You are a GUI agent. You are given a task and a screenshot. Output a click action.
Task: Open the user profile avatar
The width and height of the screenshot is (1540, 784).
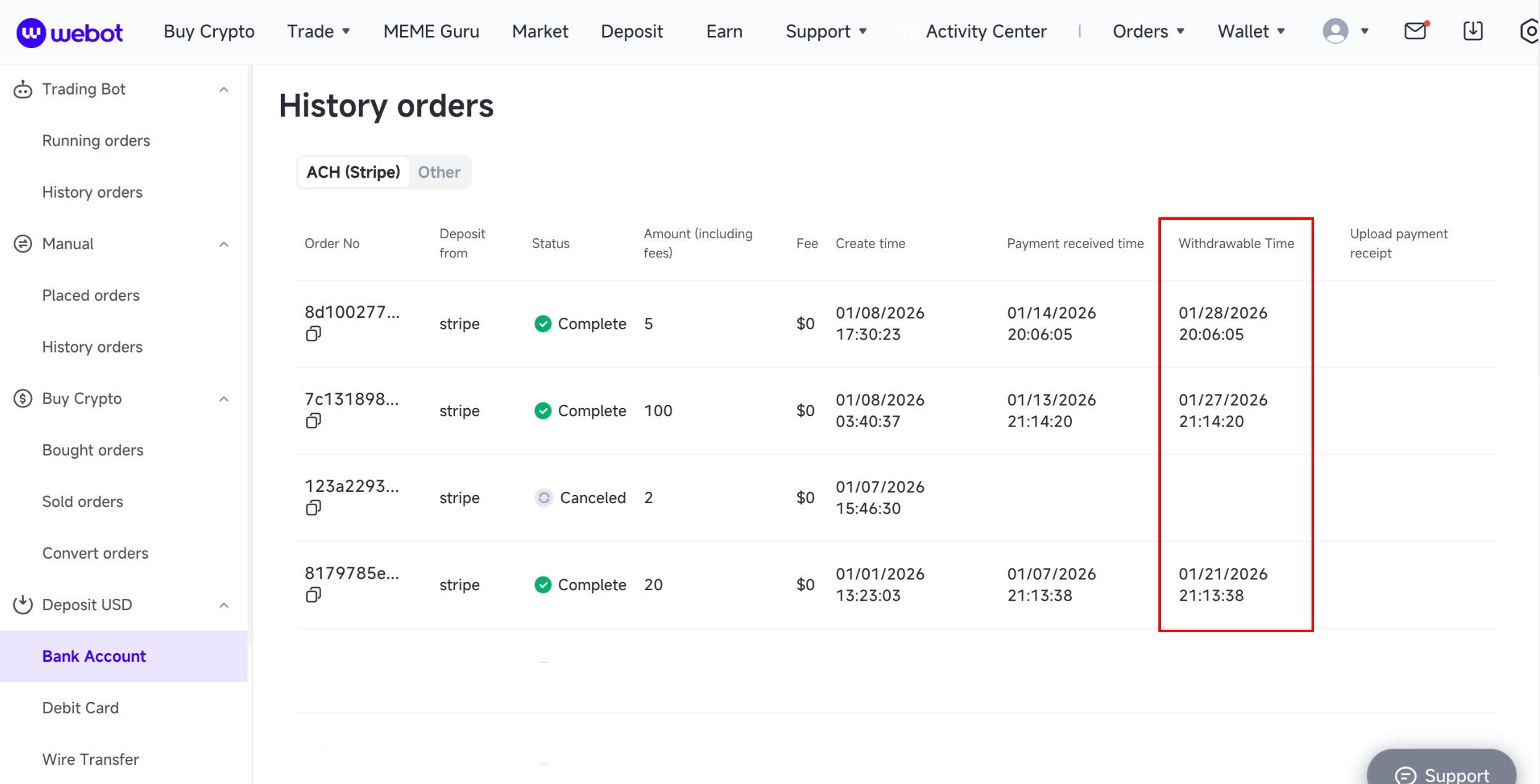(1335, 31)
